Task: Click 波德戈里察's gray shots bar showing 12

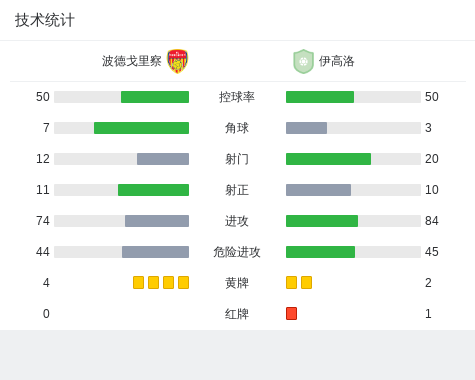Action: (163, 159)
